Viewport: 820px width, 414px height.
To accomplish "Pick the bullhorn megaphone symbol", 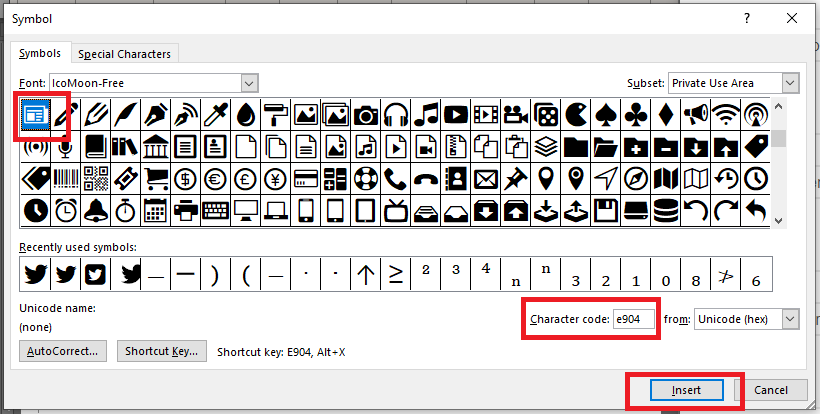I will coord(696,114).
